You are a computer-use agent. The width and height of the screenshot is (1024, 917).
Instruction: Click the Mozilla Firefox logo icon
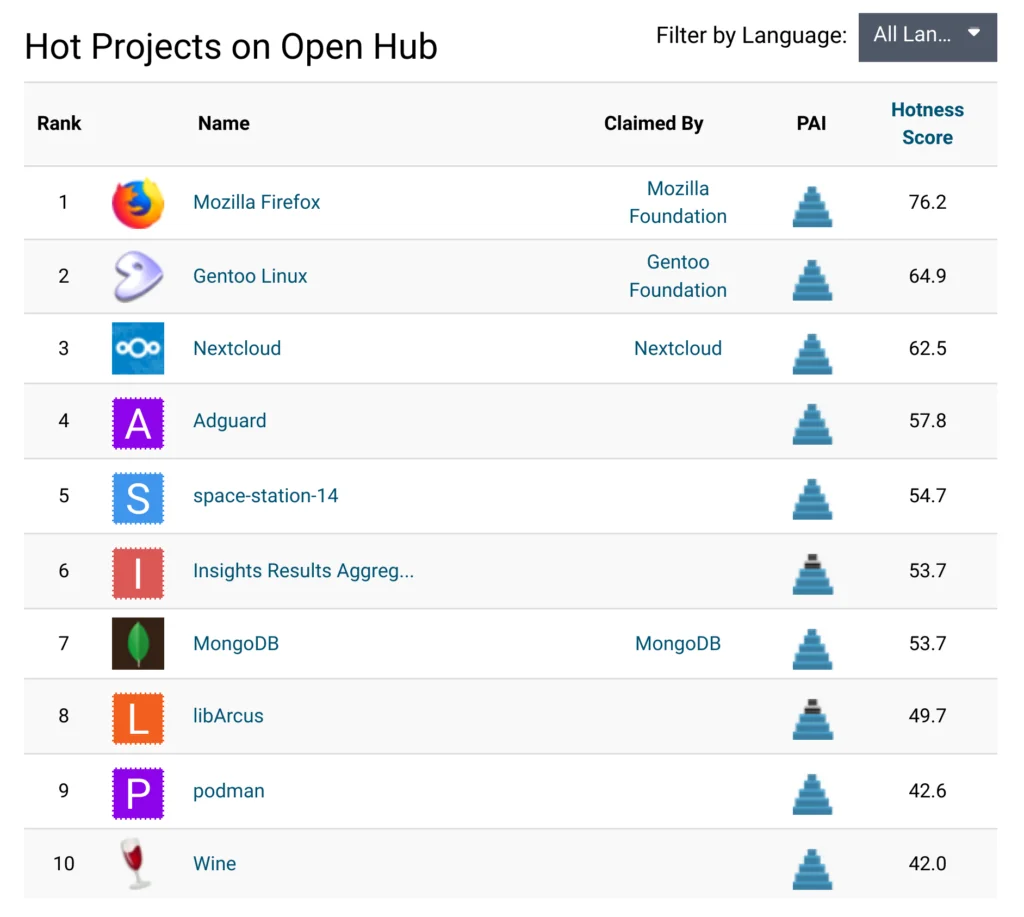tap(138, 203)
